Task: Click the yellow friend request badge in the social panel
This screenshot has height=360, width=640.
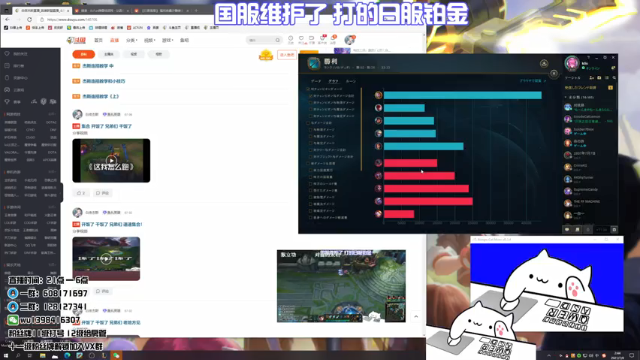Action: [x=610, y=88]
